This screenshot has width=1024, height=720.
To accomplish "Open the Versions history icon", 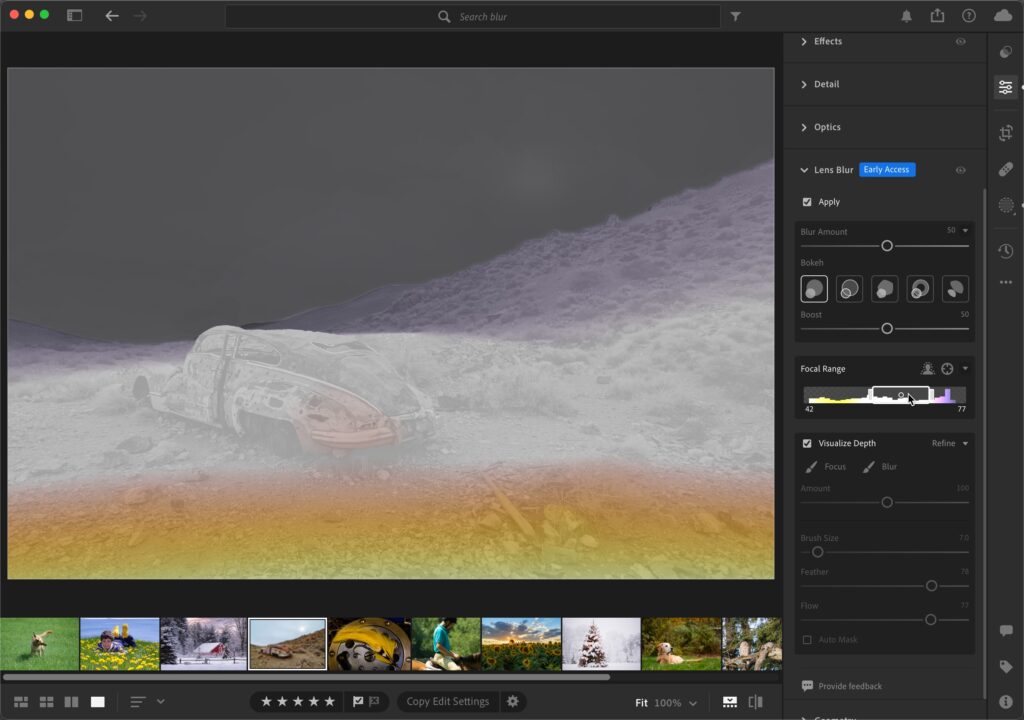I will coord(1006,251).
